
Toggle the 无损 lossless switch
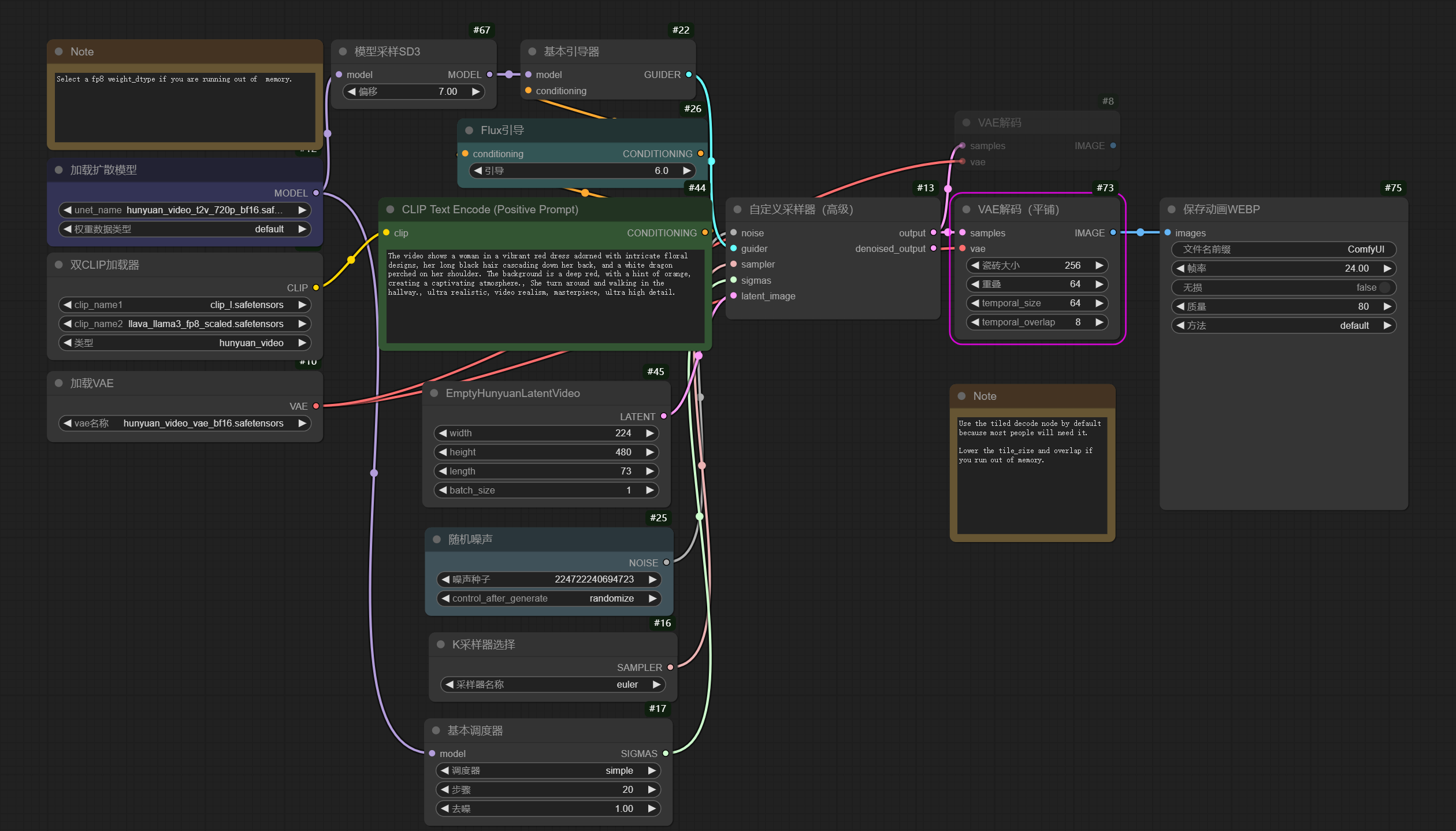click(x=1384, y=287)
